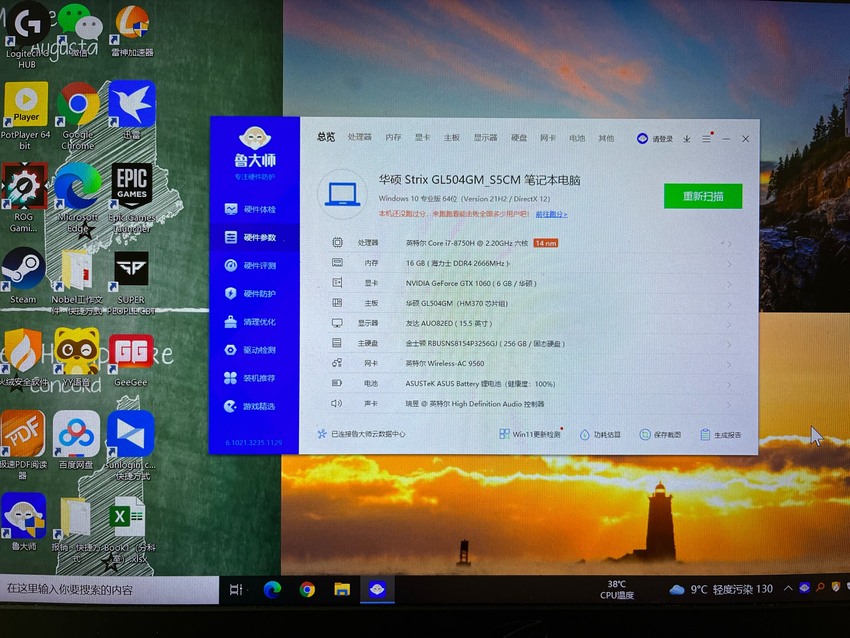This screenshot has width=850, height=638.
Task: Switch to the 总览 tab
Action: point(326,137)
